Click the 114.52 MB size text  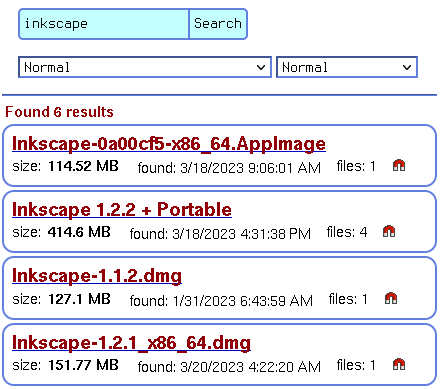point(83,166)
